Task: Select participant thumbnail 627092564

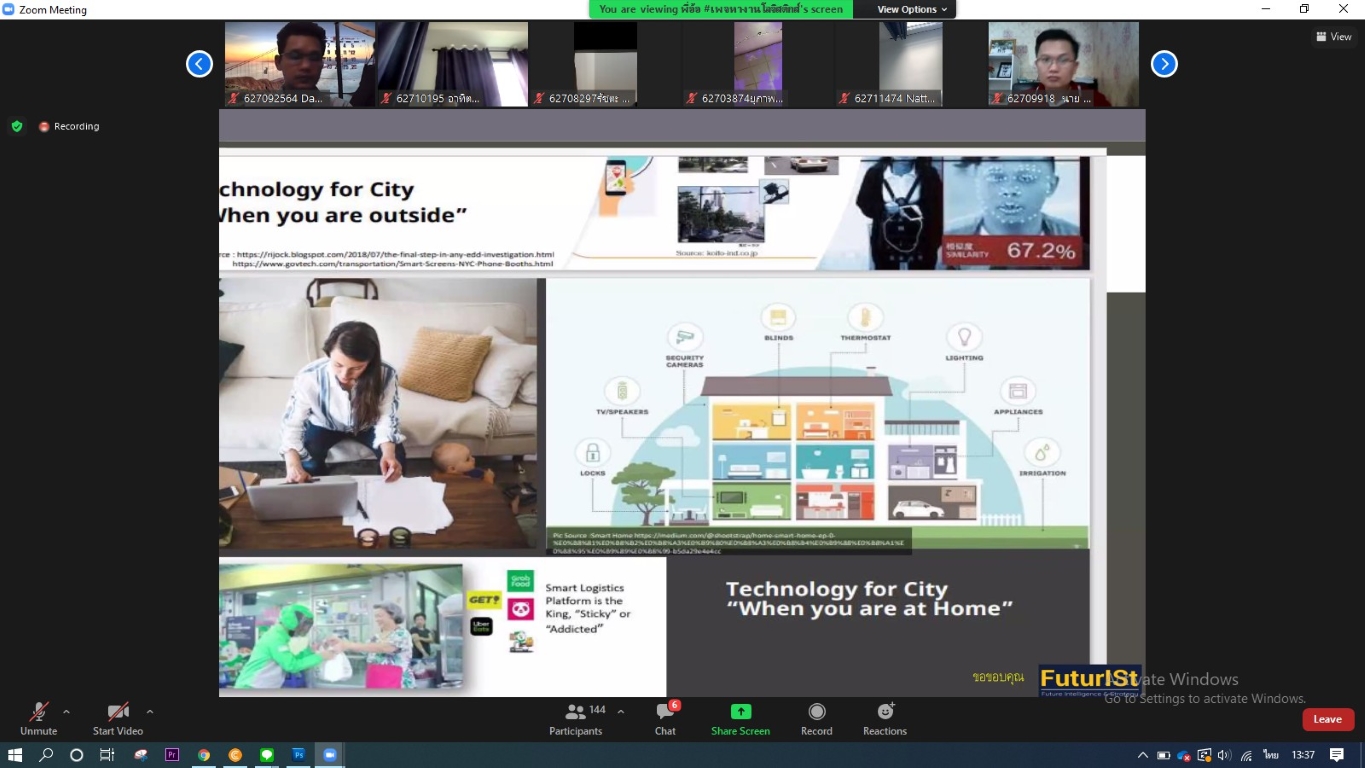Action: (x=299, y=64)
